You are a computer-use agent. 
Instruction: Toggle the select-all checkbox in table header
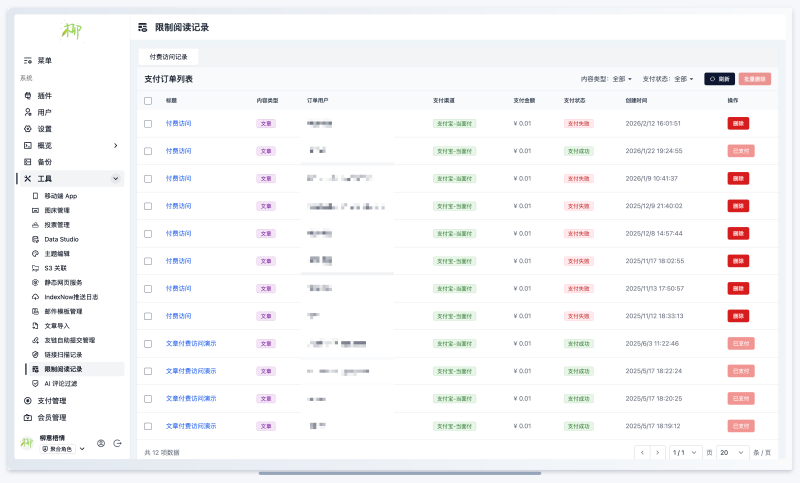[148, 101]
